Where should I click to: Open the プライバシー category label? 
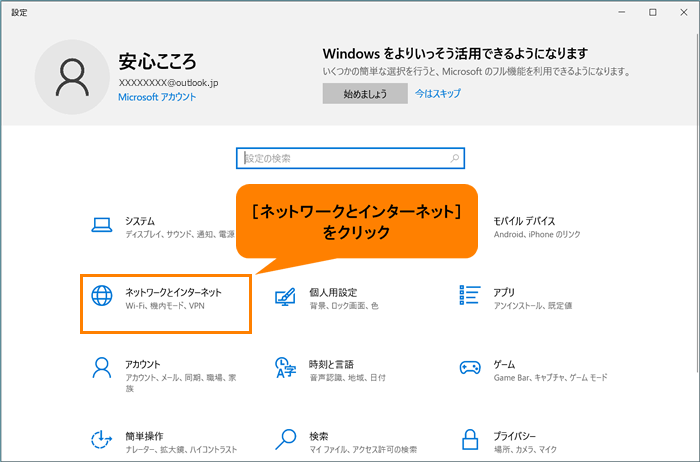coord(514,436)
